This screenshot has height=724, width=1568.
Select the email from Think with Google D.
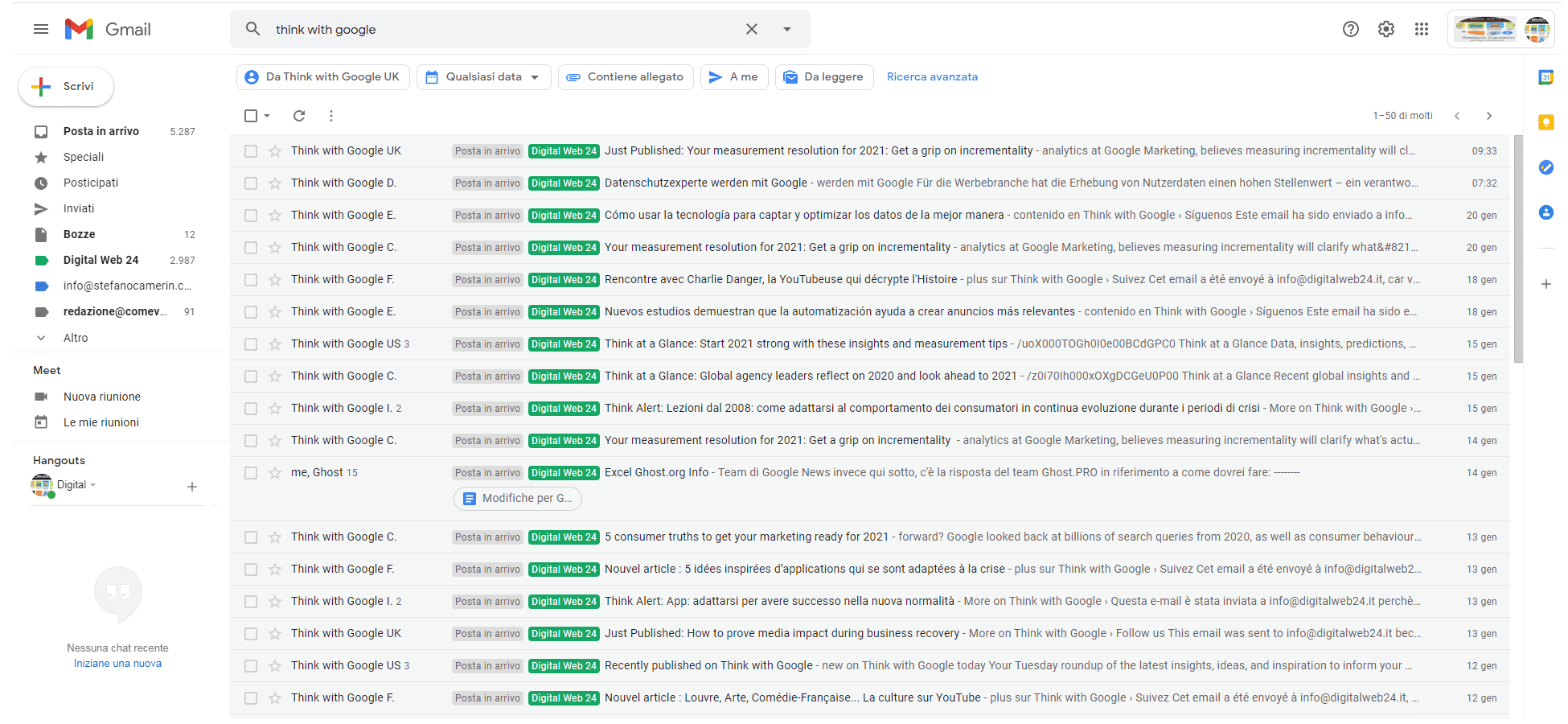[251, 183]
